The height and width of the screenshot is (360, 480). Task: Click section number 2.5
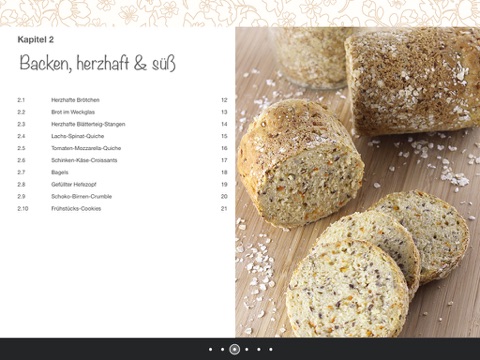click(21, 148)
